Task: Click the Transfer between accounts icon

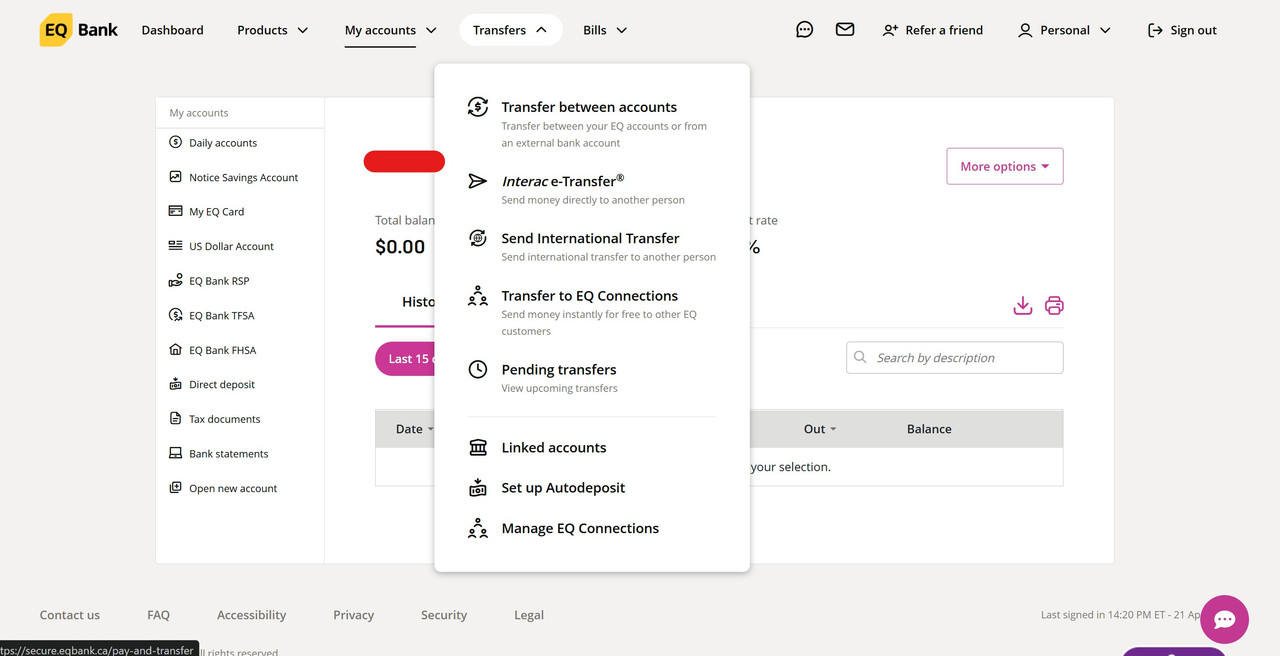Action: pos(478,107)
